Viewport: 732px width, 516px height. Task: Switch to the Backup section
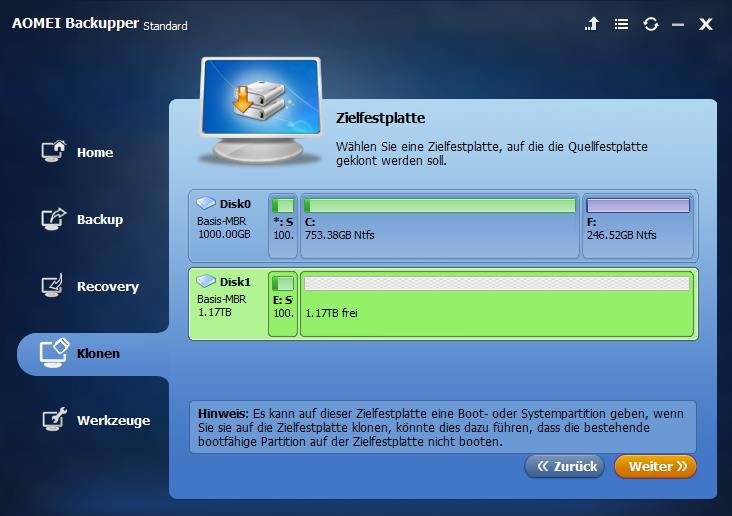[100, 219]
